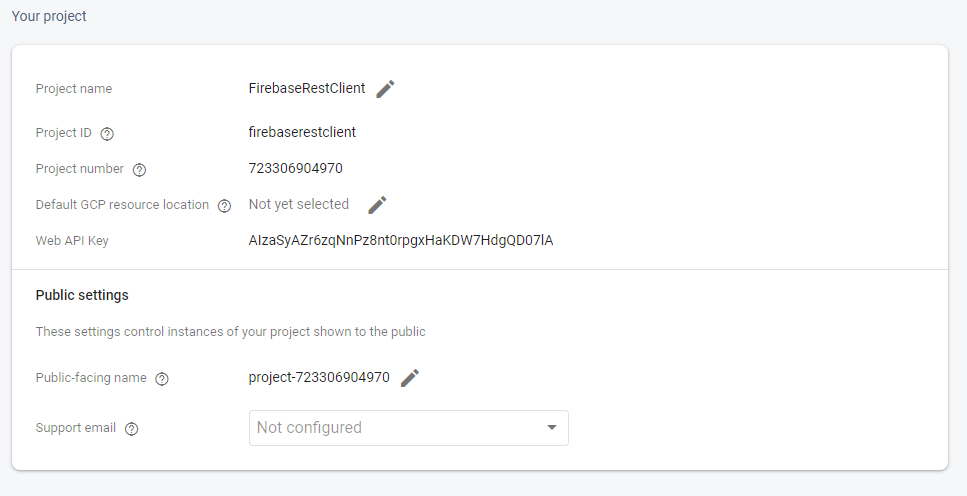Open help for Project number
This screenshot has height=496, width=967.
(139, 170)
